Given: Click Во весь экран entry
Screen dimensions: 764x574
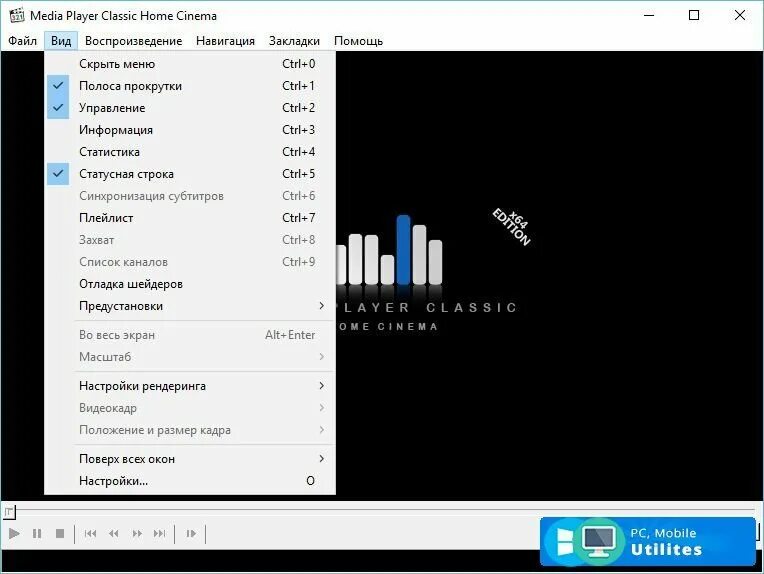Looking at the screenshot, I should (x=190, y=335).
